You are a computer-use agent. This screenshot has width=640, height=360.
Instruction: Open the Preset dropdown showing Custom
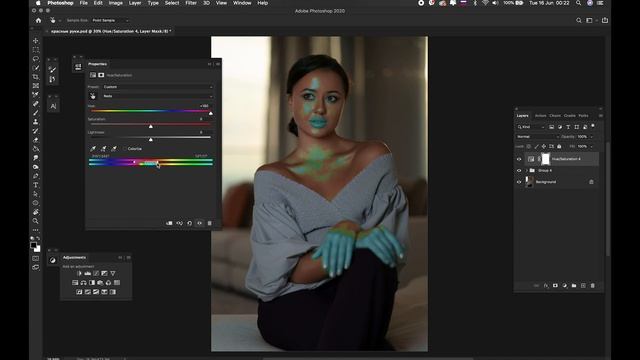pos(158,87)
